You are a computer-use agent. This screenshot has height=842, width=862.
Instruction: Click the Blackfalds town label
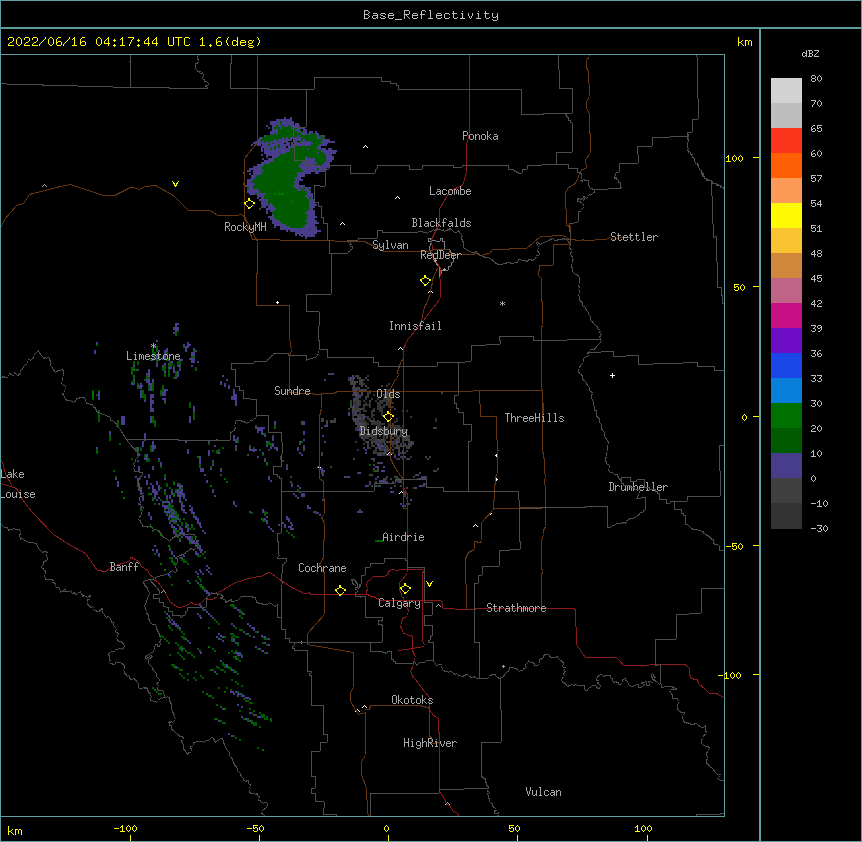(441, 223)
